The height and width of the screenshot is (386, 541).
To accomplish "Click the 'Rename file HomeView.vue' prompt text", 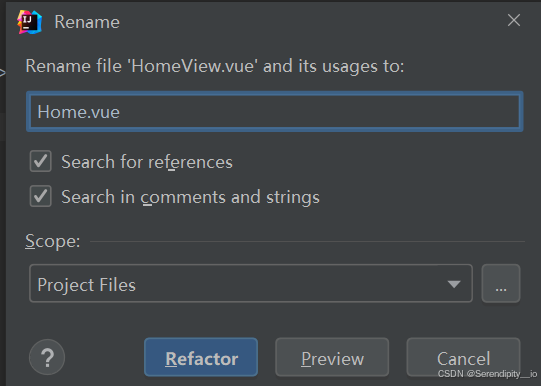I will tap(215, 66).
